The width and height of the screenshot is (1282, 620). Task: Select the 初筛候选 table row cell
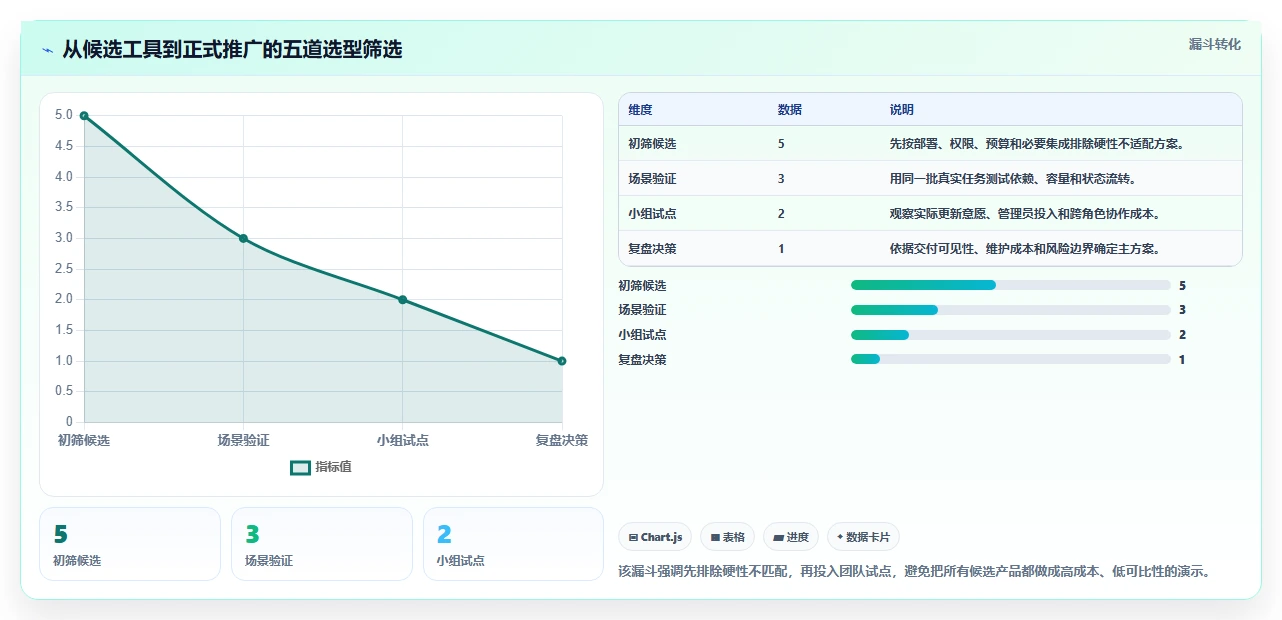(652, 144)
